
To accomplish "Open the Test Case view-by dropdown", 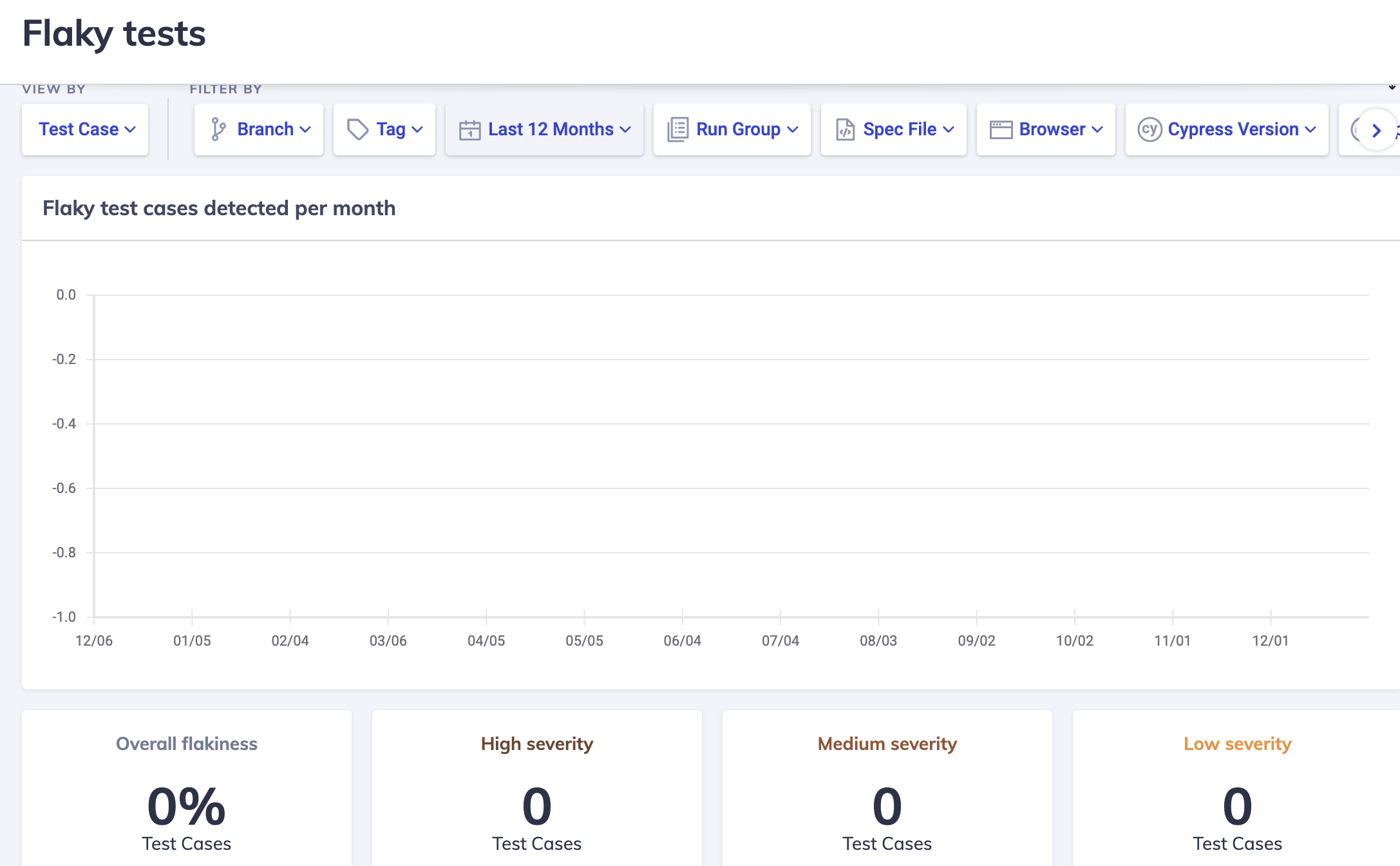I will point(84,129).
